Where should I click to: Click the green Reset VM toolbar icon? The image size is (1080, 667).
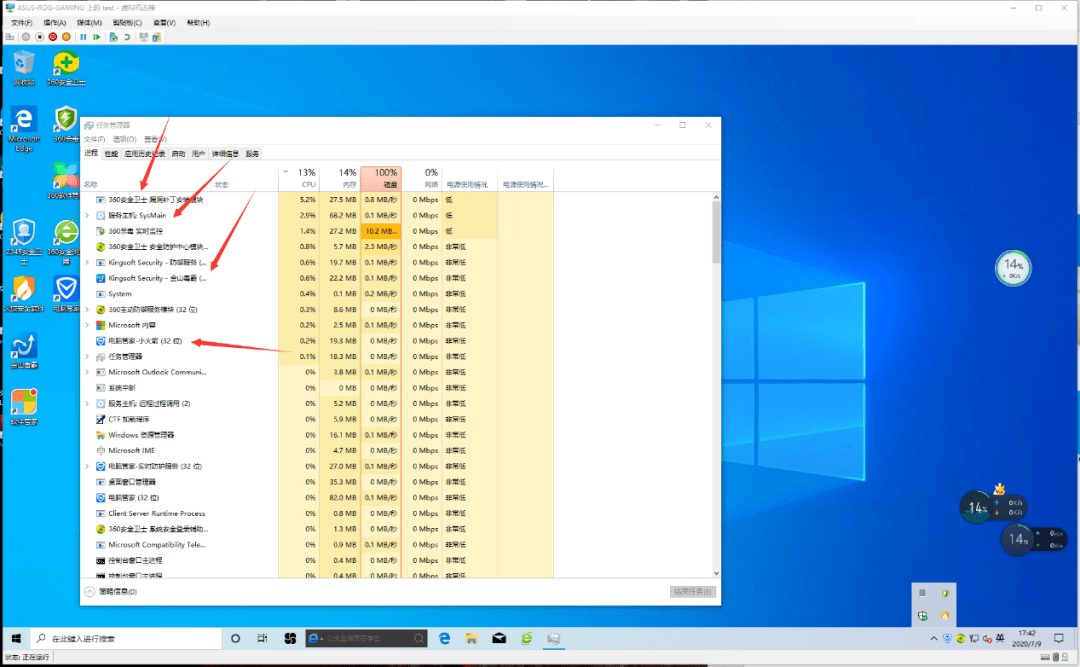(96, 37)
